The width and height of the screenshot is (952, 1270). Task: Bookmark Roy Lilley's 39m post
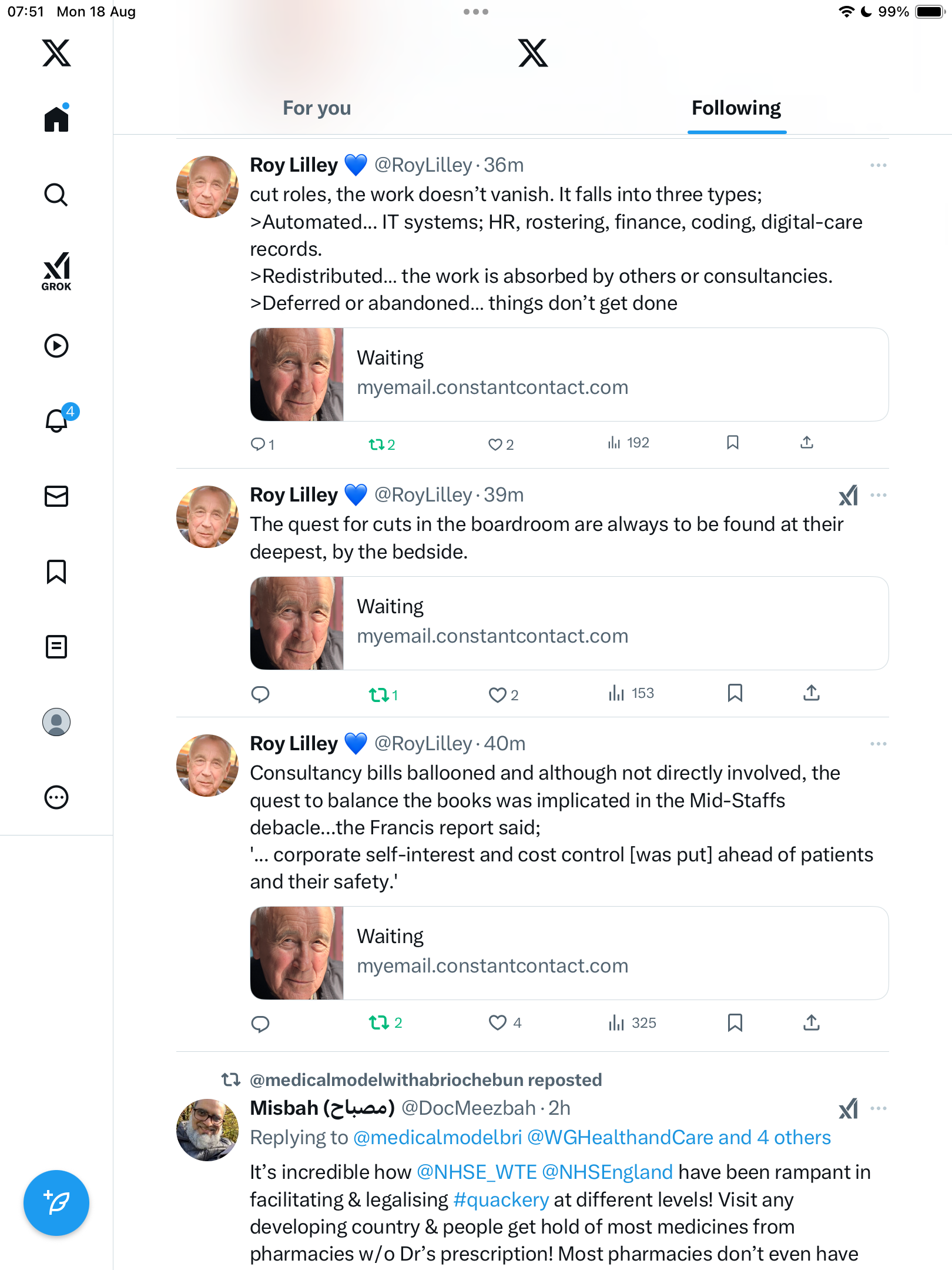pyautogui.click(x=735, y=693)
